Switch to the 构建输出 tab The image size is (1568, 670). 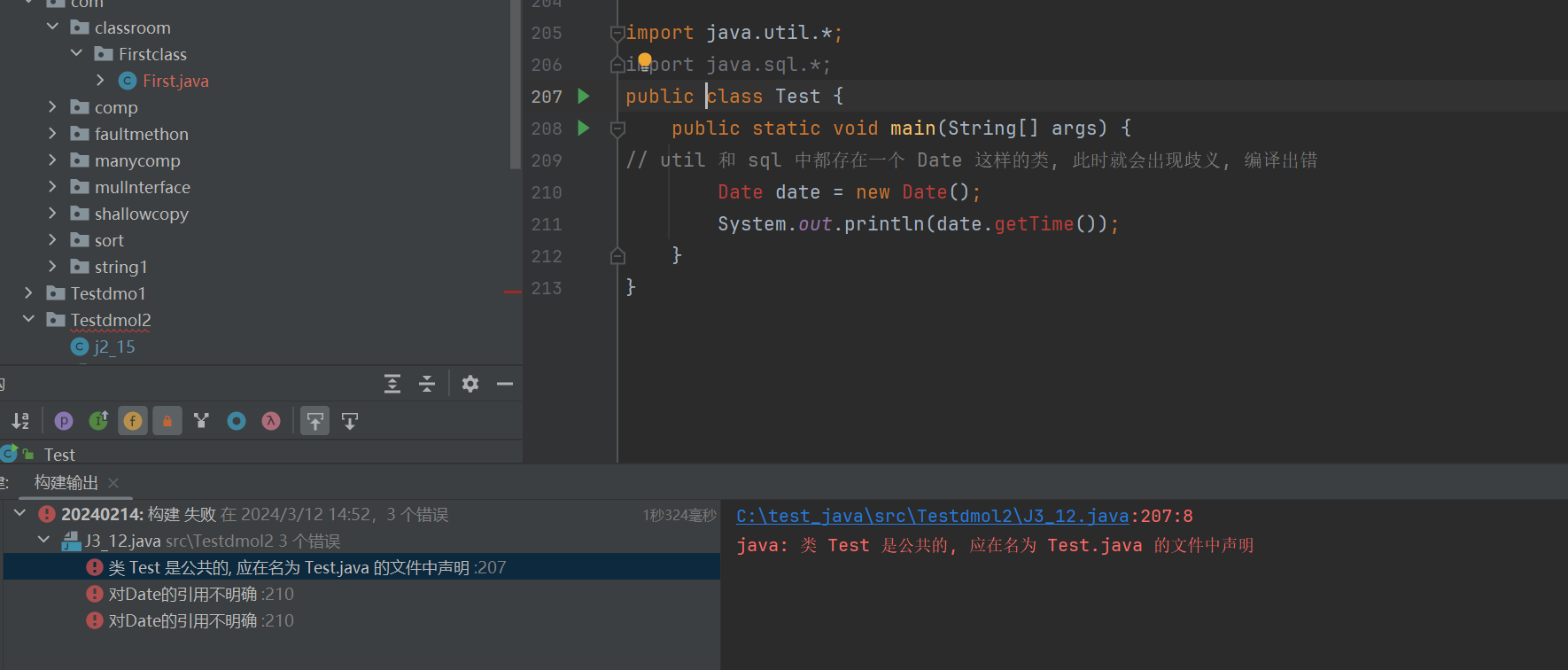[66, 483]
